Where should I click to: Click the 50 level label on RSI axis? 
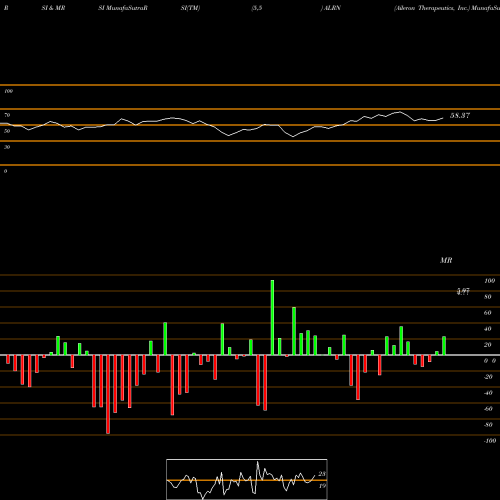7,131
